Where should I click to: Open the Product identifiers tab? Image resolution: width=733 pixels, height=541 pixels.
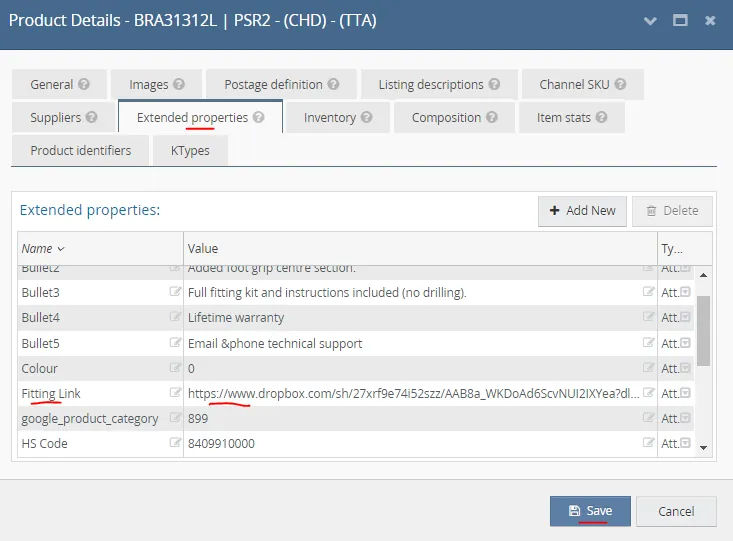80,150
